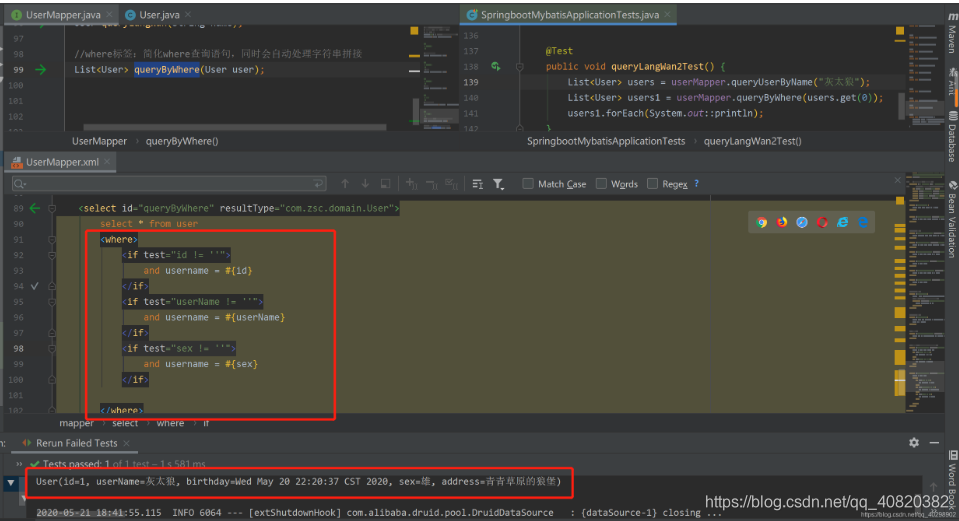Open preview in Chrome browser icon
Viewport: 959px width, 521px height.
tap(761, 223)
